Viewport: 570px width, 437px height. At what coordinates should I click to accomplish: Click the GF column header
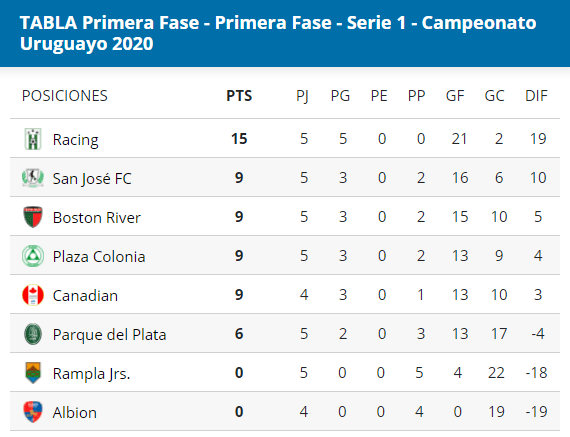click(x=455, y=96)
